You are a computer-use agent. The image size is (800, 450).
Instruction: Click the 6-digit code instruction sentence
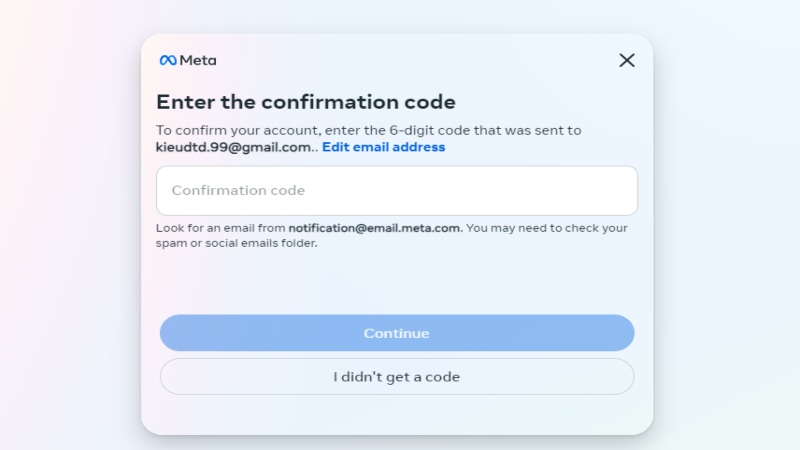pyautogui.click(x=368, y=131)
